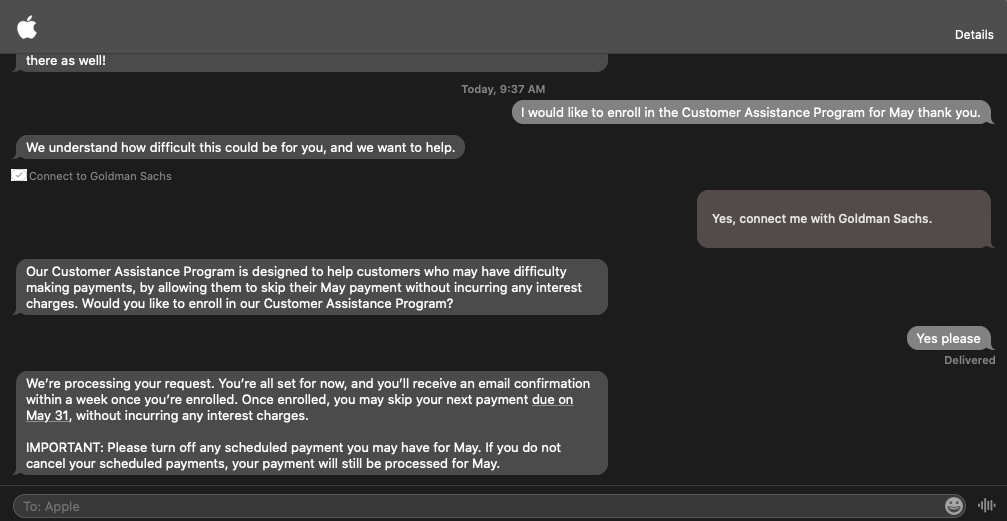This screenshot has width=1007, height=521.
Task: Start recording an audio message
Action: 986,506
